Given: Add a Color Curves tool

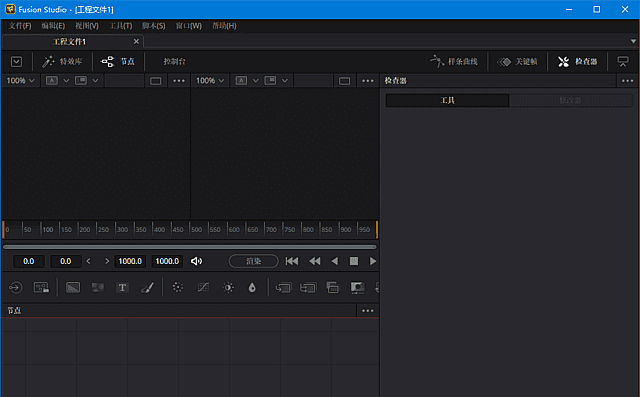Looking at the screenshot, I should pyautogui.click(x=203, y=288).
